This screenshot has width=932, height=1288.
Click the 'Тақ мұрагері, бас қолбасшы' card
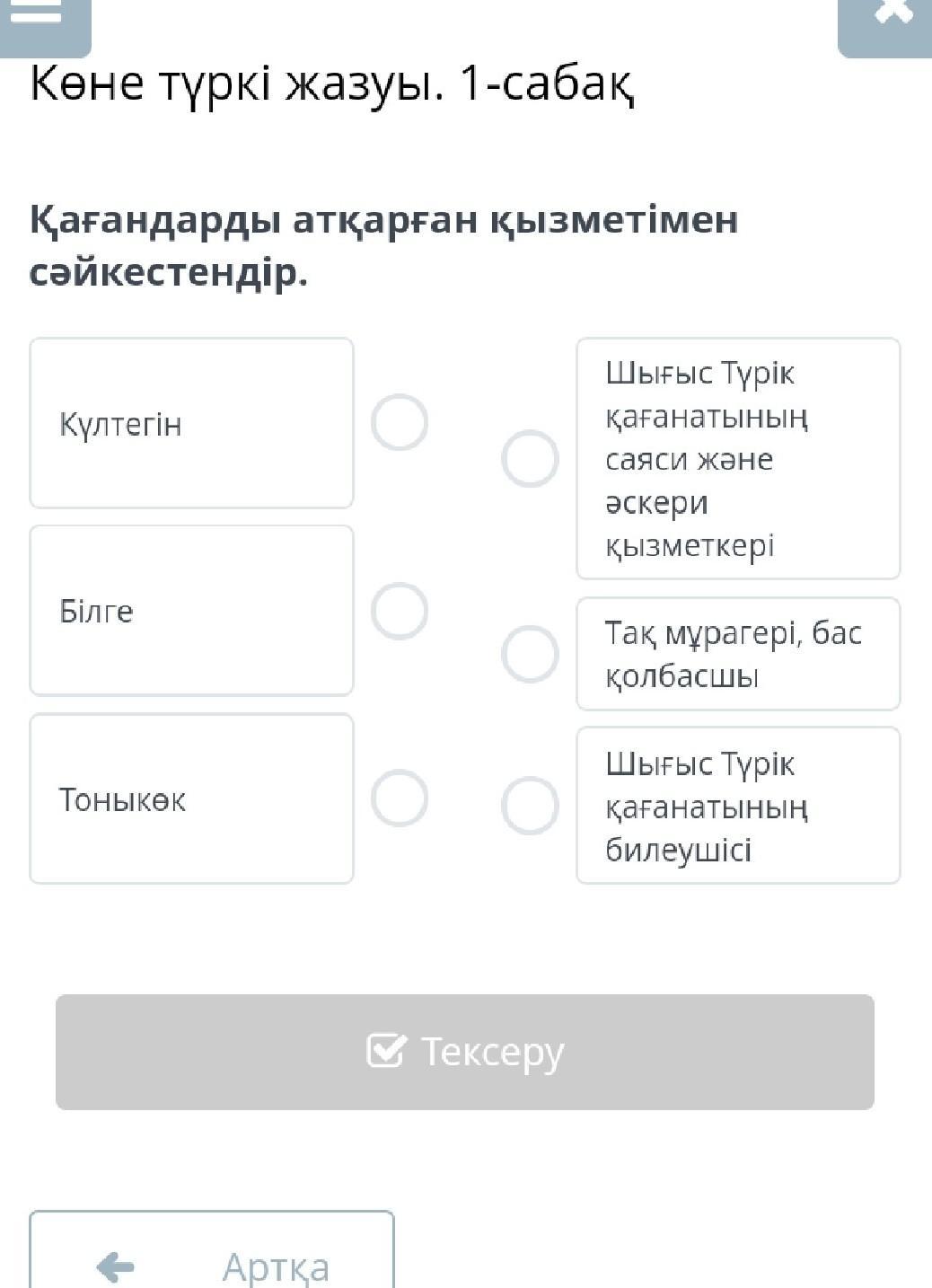737,654
